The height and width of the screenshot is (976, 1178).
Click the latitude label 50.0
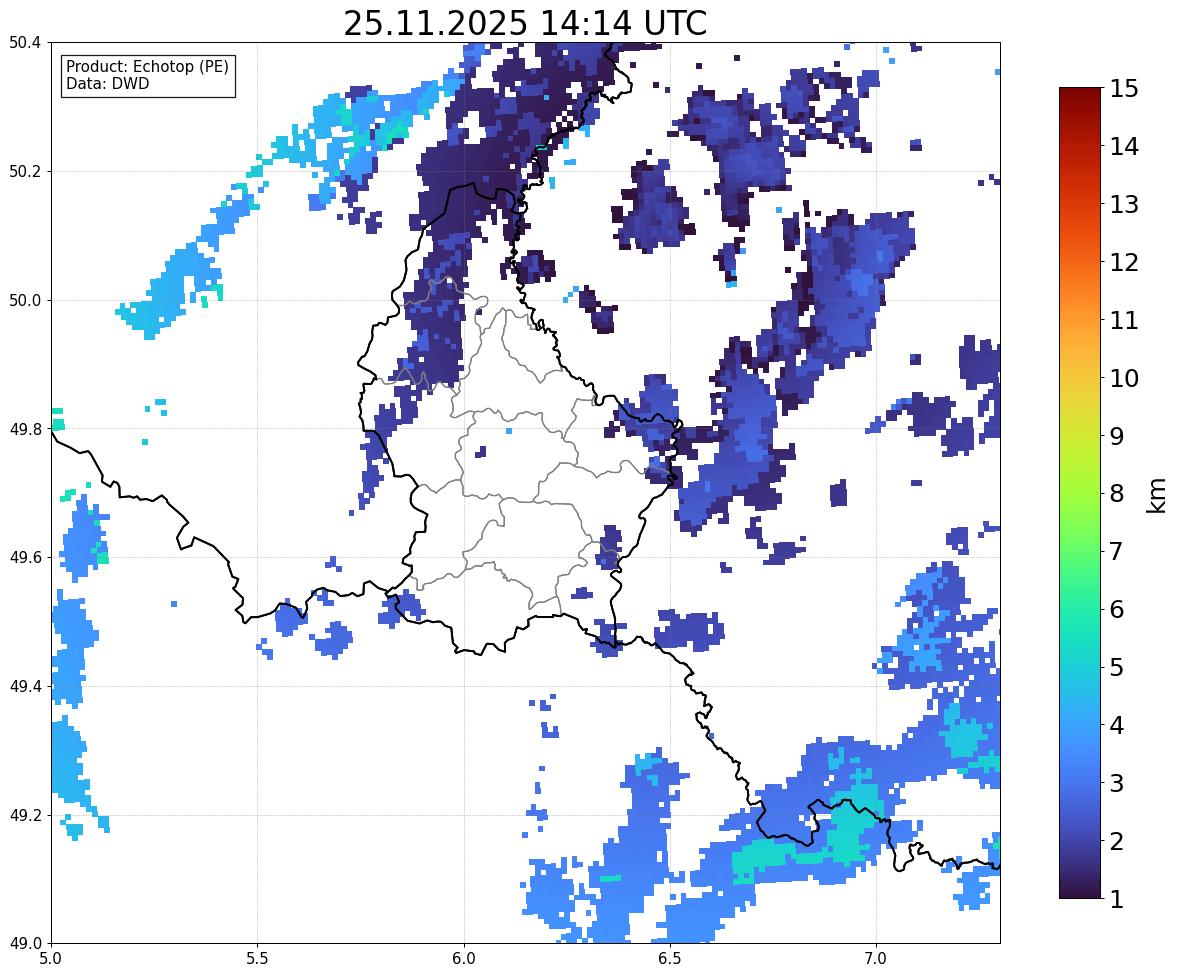pos(24,301)
